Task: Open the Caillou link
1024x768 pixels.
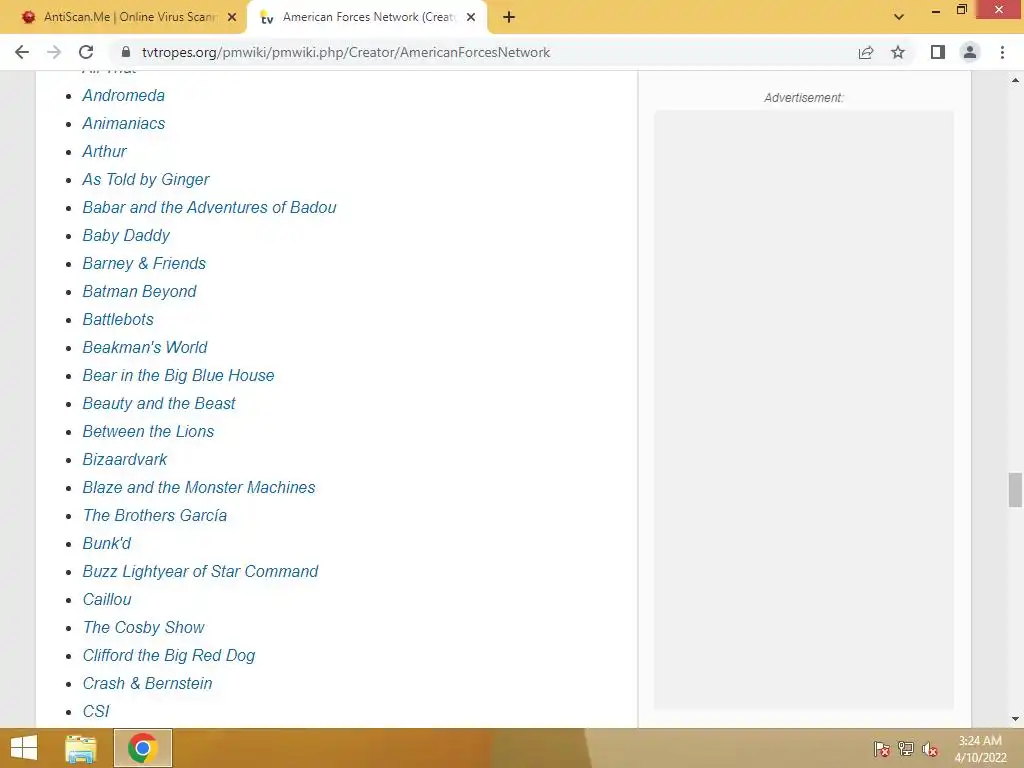Action: [107, 600]
